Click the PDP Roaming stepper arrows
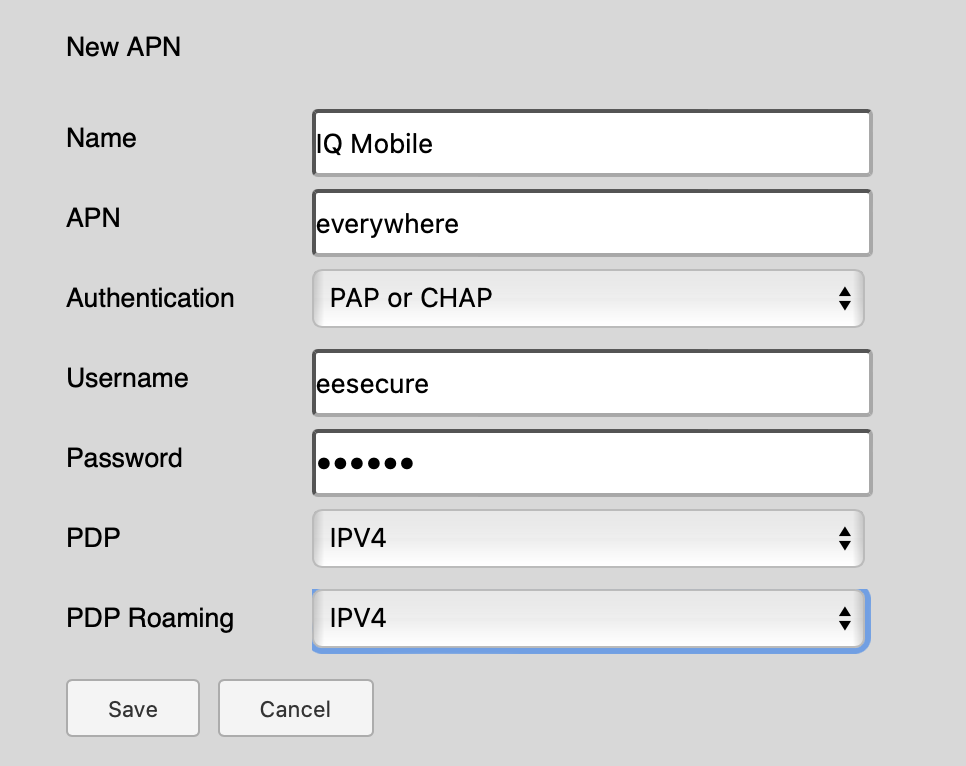This screenshot has height=766, width=966. (x=845, y=619)
